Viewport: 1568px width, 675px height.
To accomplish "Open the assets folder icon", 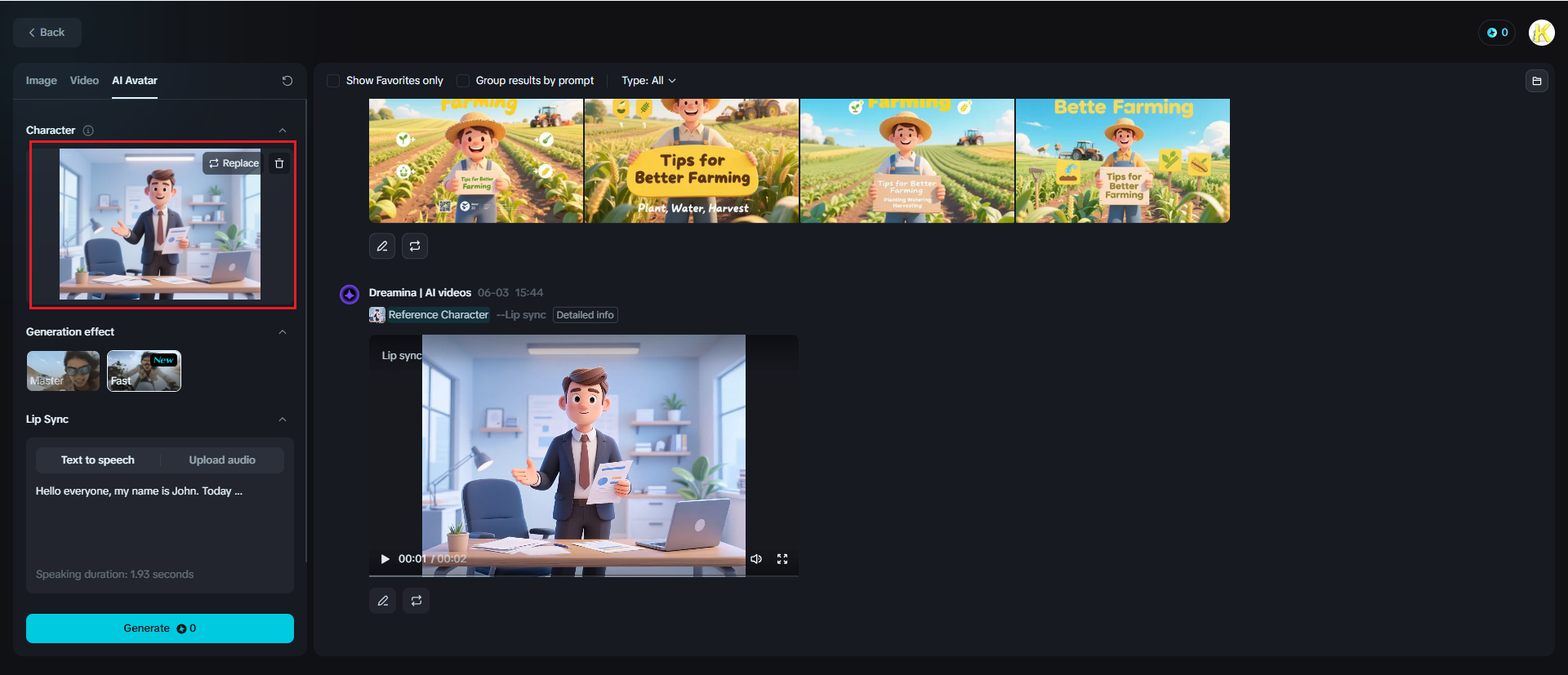I will pos(1537,81).
